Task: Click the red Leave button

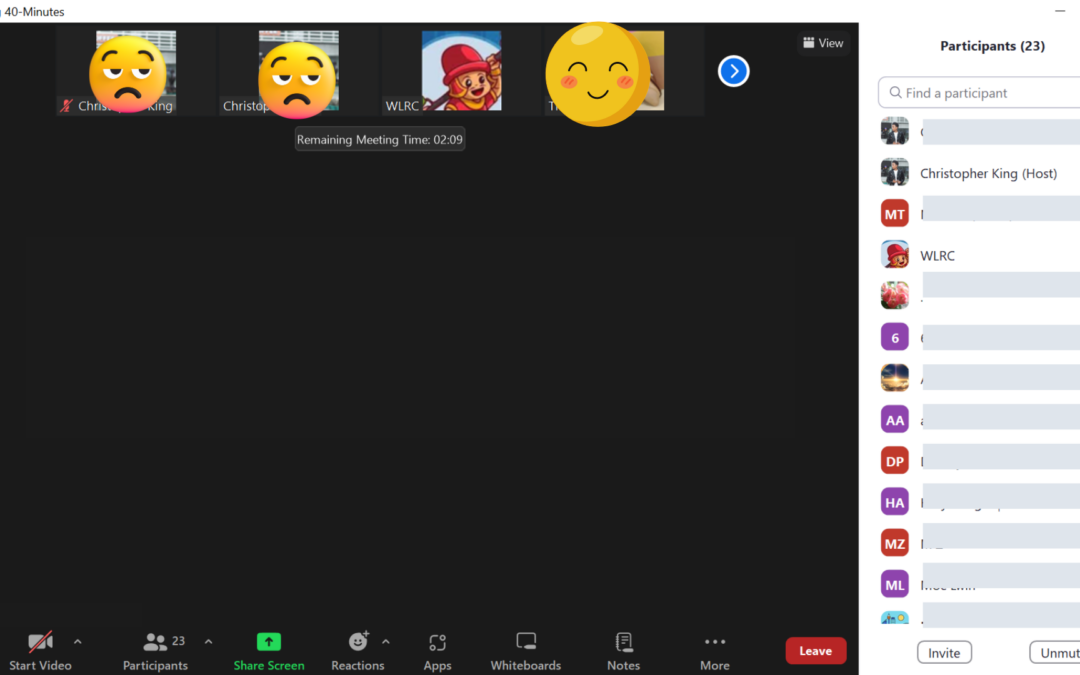Action: pyautogui.click(x=816, y=651)
